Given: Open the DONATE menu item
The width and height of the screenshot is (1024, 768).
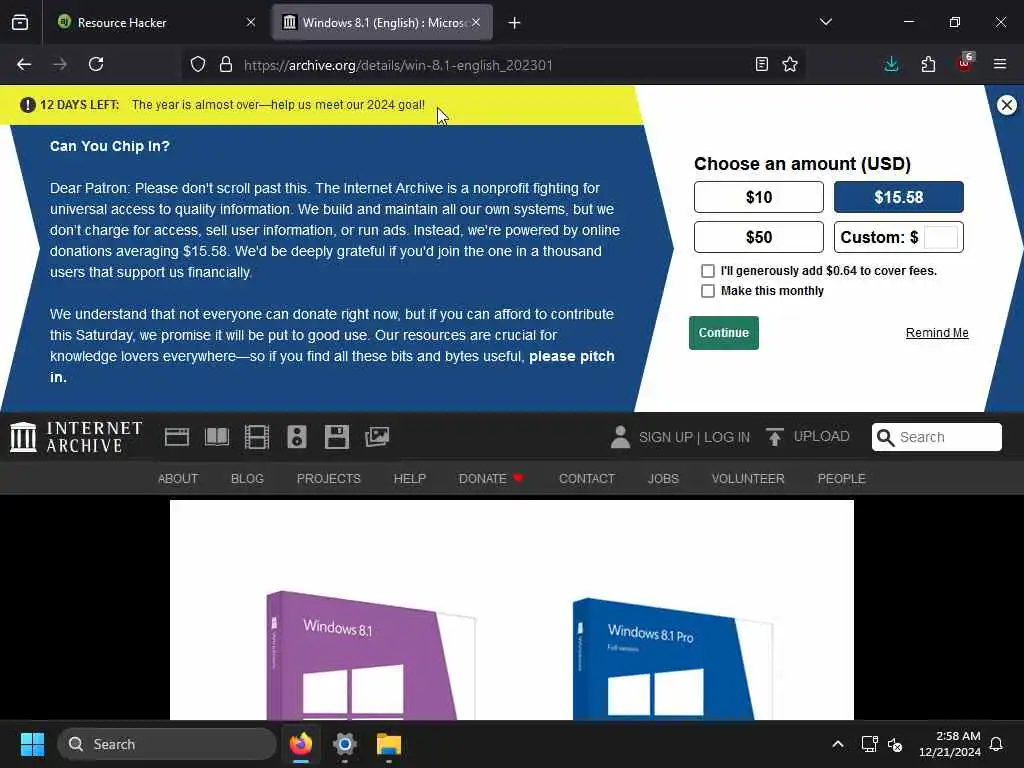Looking at the screenshot, I should pyautogui.click(x=491, y=479).
